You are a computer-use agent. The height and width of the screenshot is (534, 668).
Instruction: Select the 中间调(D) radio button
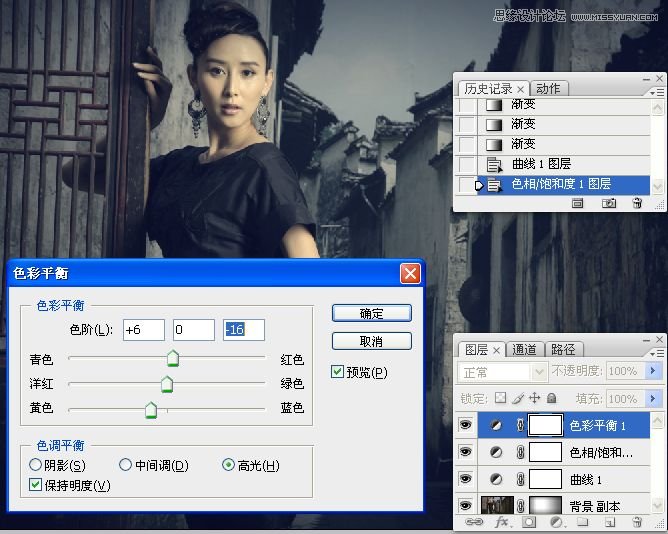pyautogui.click(x=125, y=465)
